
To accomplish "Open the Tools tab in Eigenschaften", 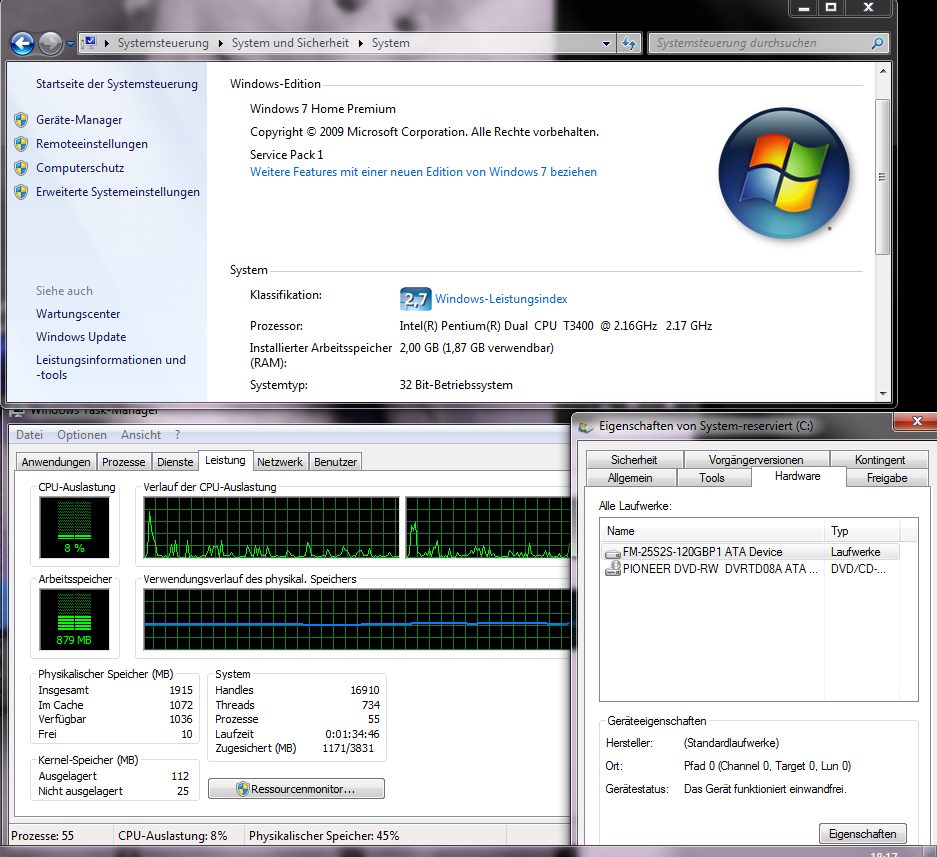I will point(712,478).
